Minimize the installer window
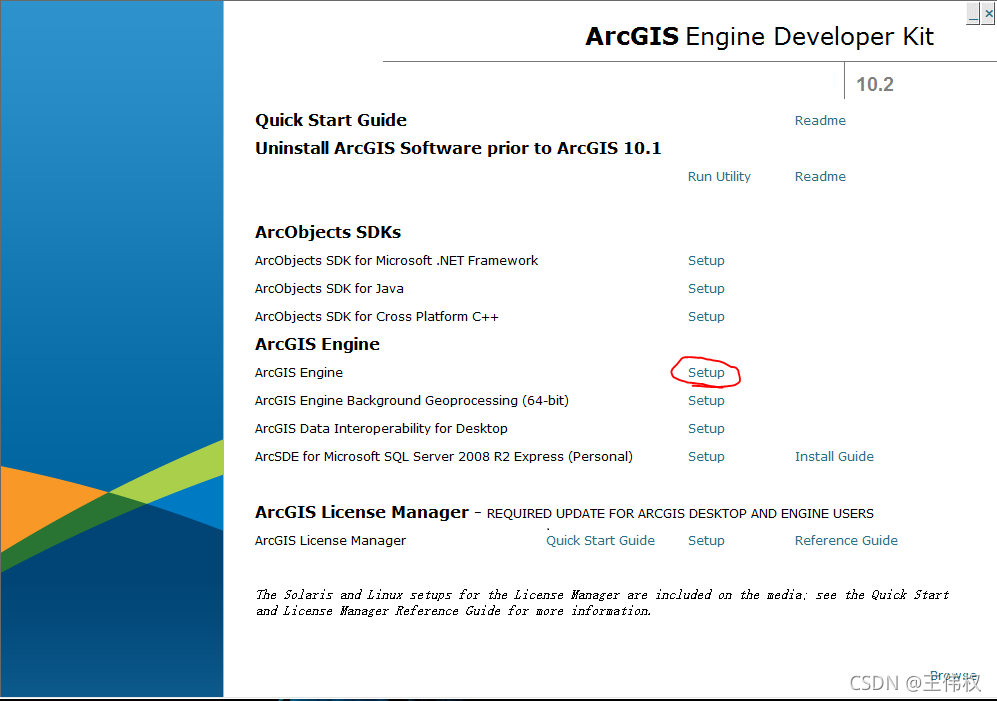This screenshot has width=997, height=701. [x=972, y=14]
